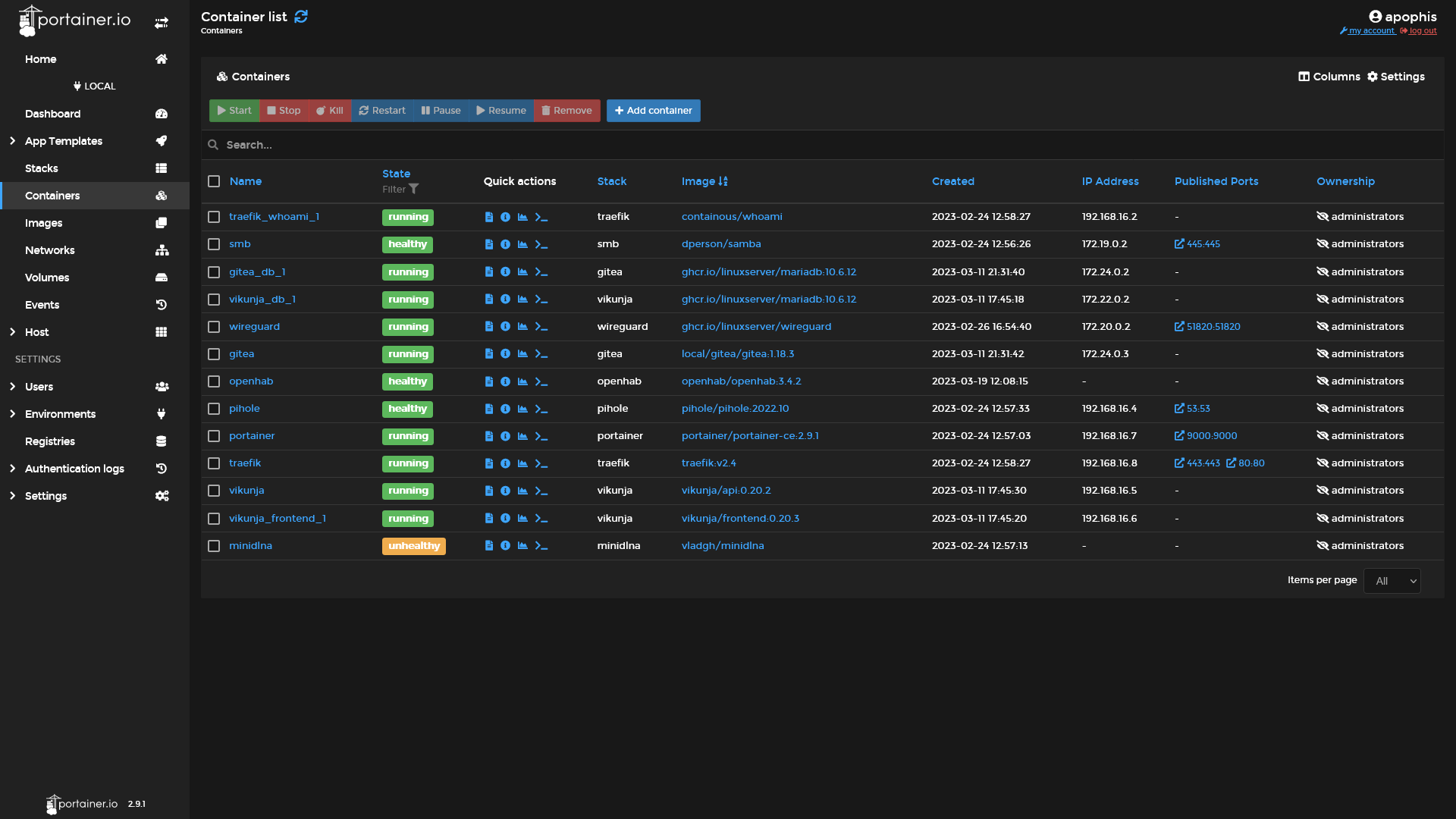Open inspect info icon for smb

pos(505,244)
